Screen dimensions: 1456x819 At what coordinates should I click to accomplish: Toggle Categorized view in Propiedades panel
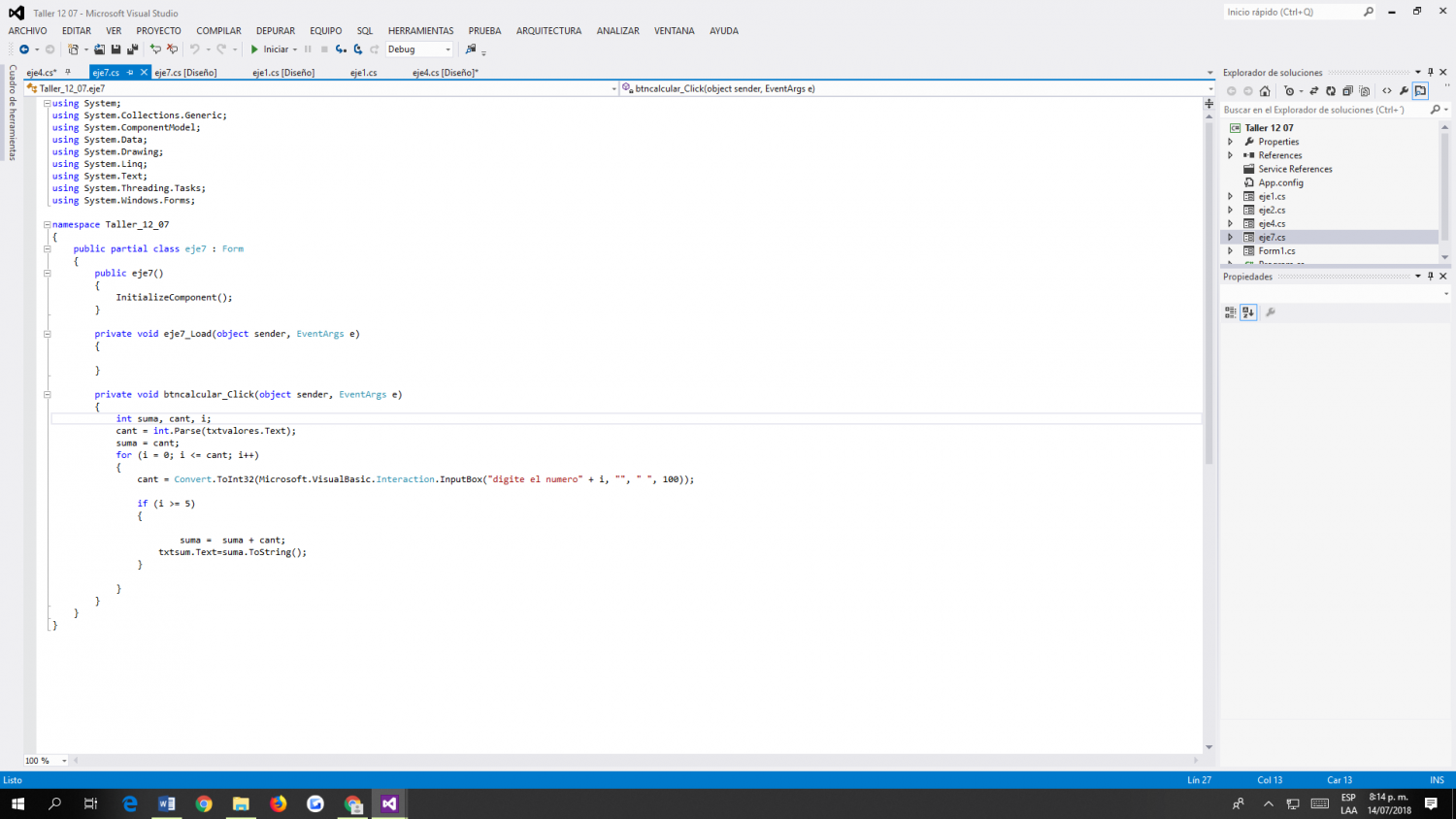[x=1231, y=312]
